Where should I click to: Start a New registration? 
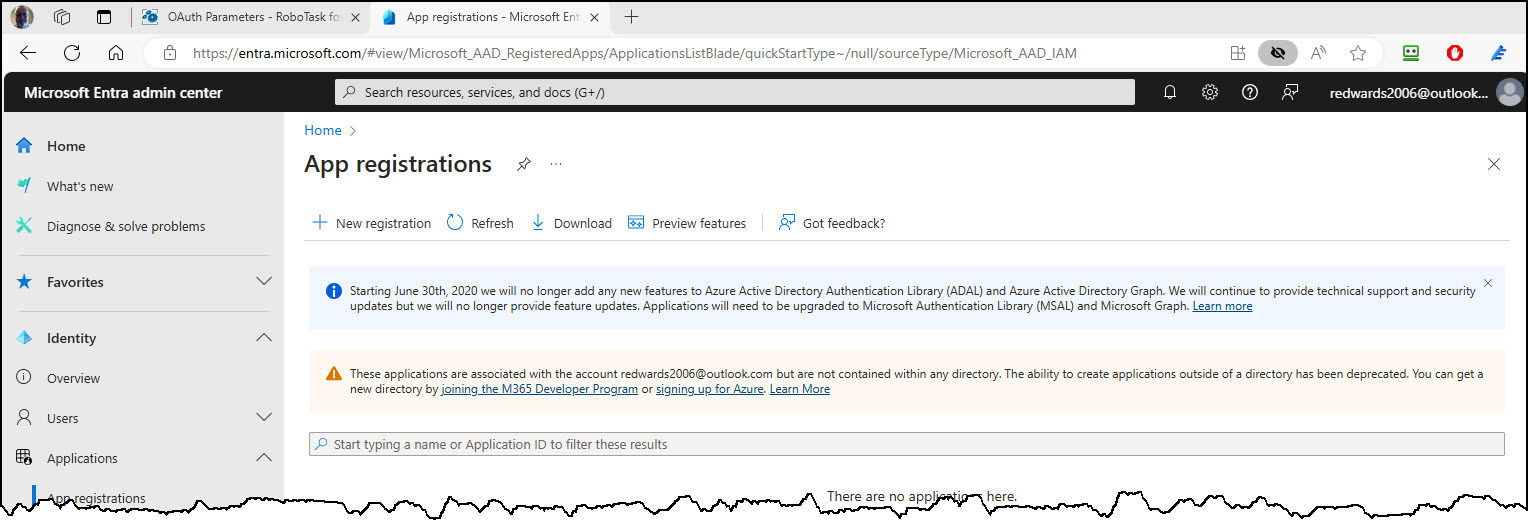[x=372, y=223]
